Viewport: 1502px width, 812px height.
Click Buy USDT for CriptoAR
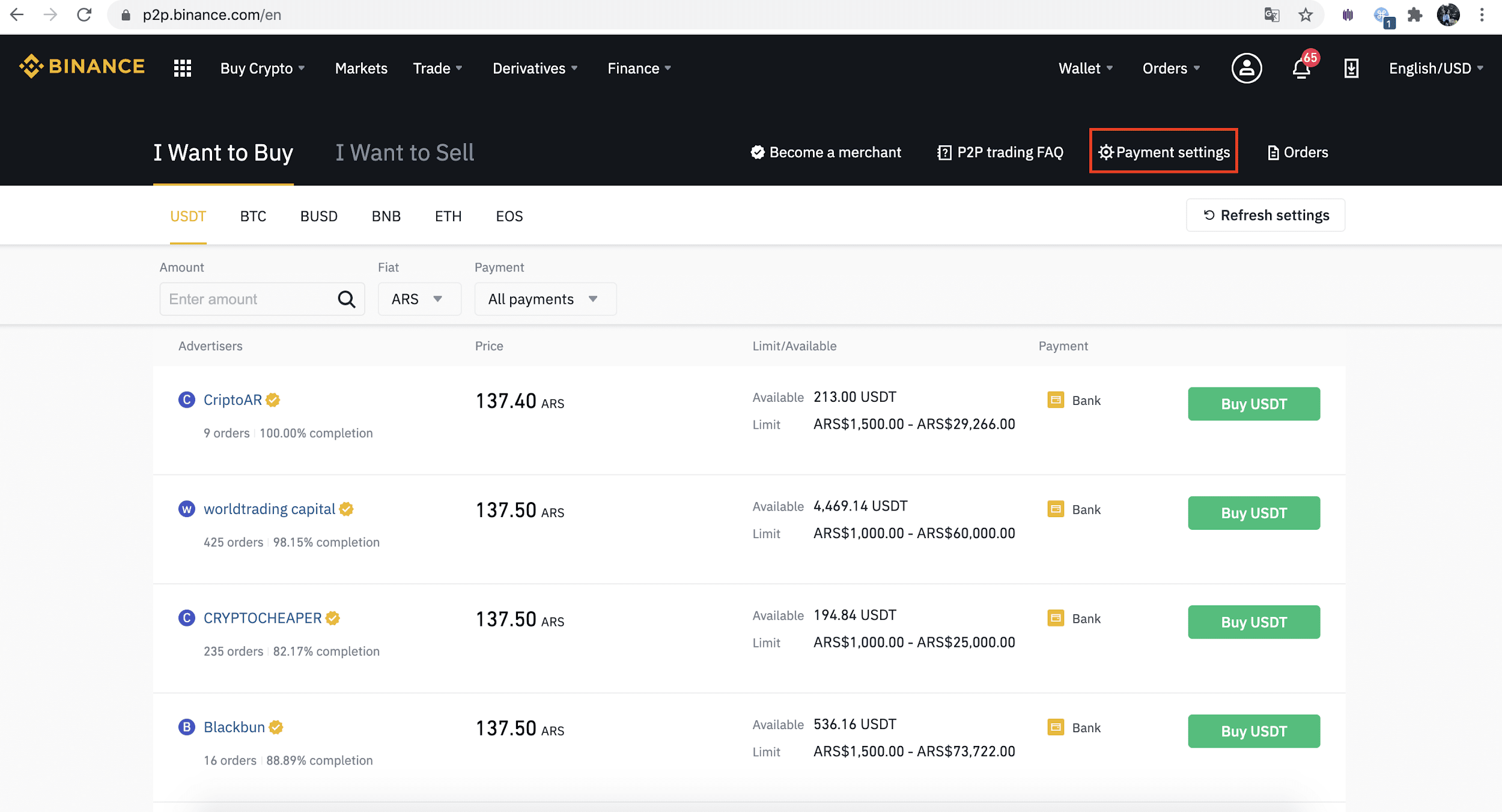[1254, 404]
